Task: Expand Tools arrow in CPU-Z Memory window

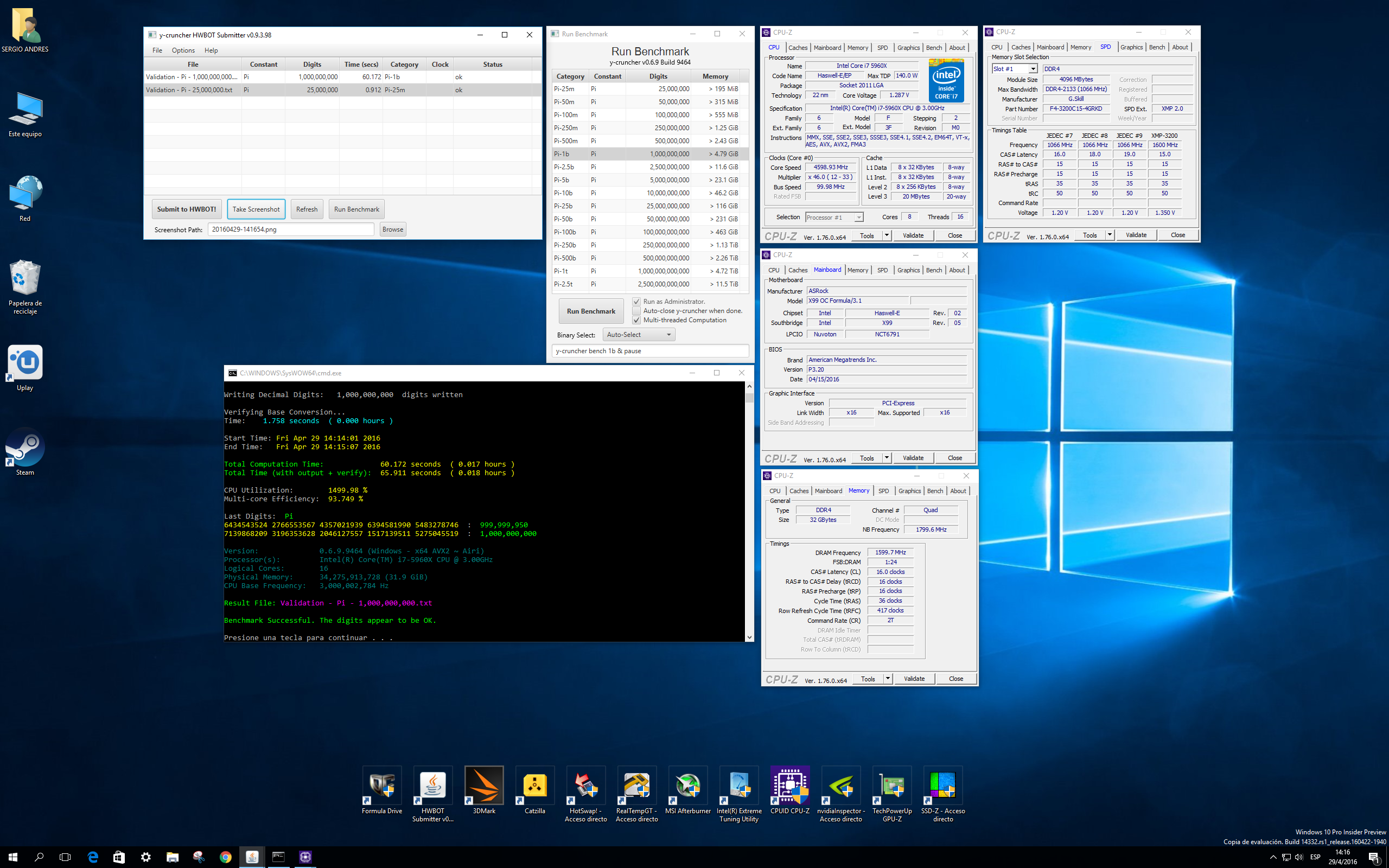Action: [888, 679]
